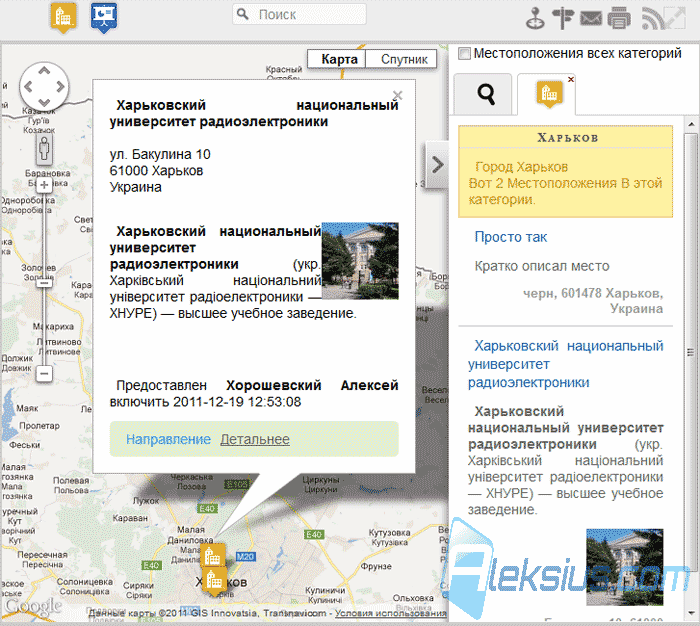Open the Детальнее link
This screenshot has width=700, height=626.
255,439
